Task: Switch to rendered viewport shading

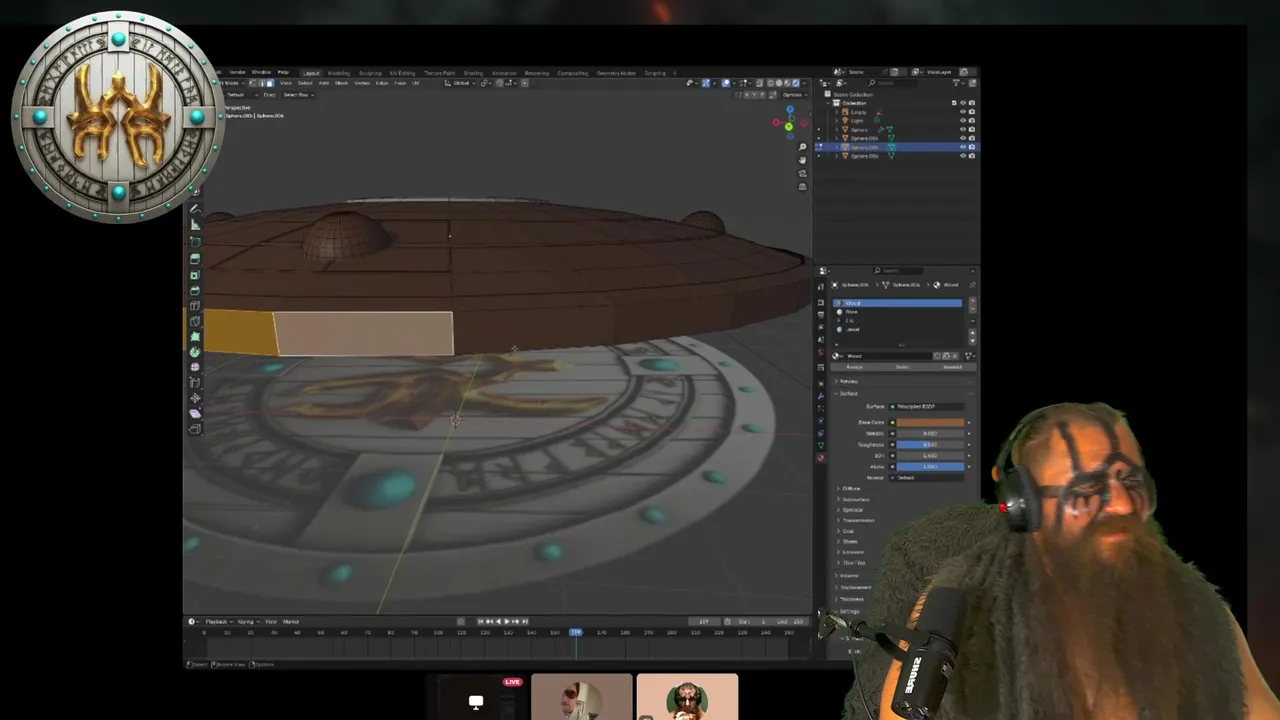Action: (796, 83)
